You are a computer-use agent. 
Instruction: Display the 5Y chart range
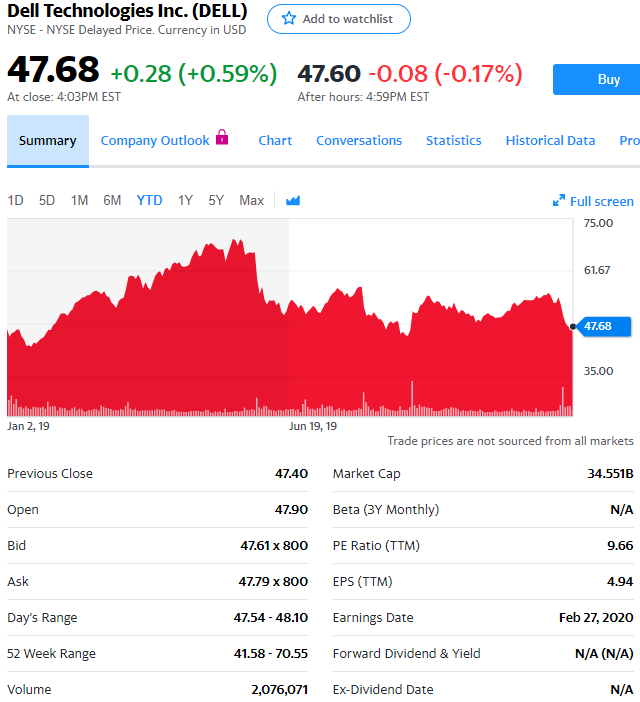coord(216,200)
